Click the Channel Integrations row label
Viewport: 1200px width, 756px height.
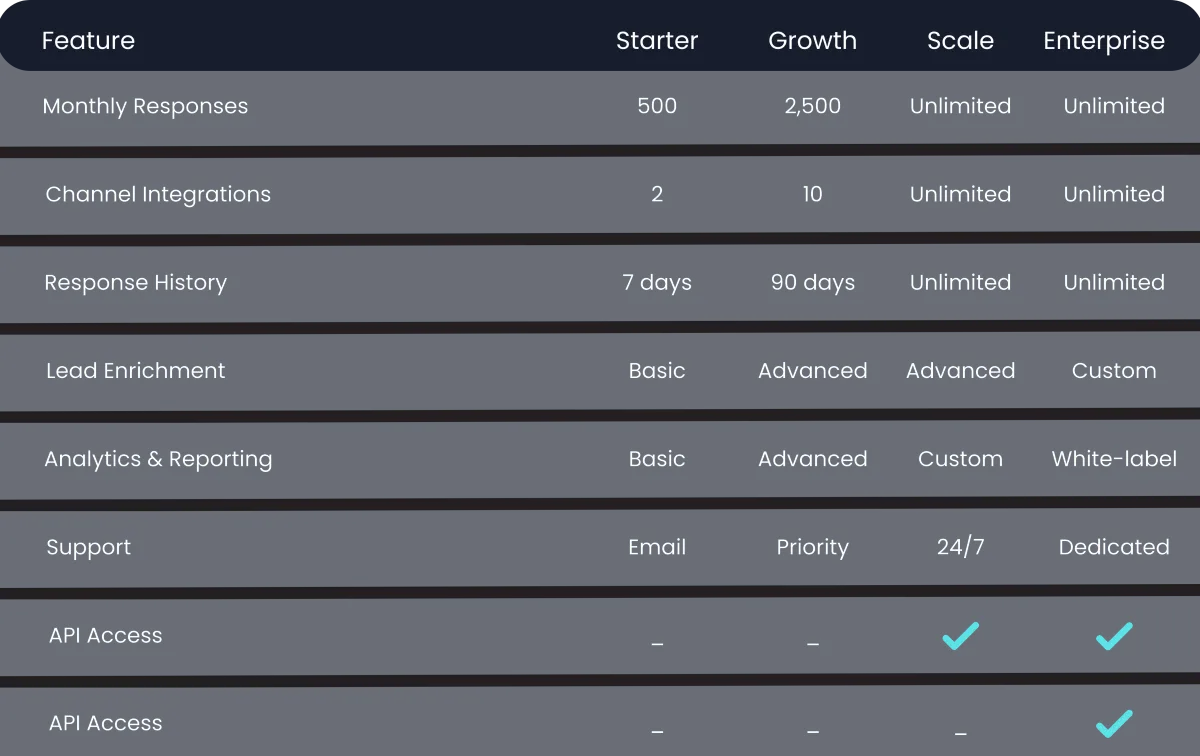(158, 194)
